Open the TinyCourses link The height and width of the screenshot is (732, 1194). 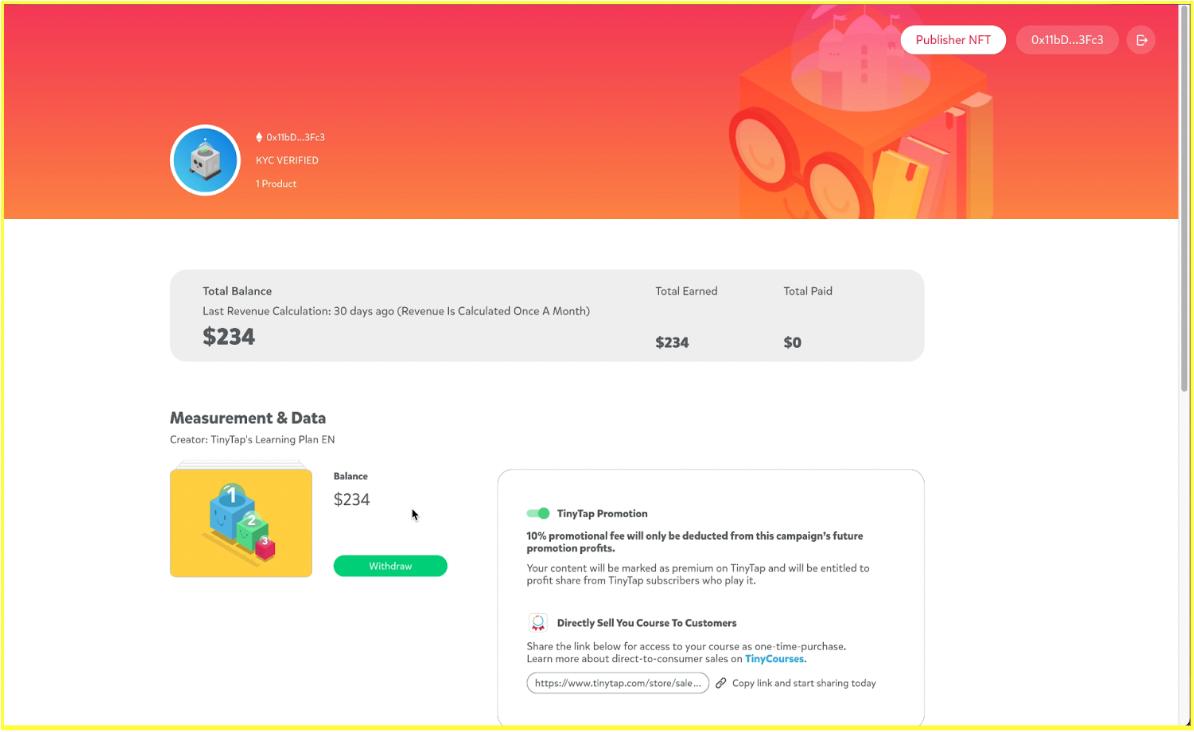[x=775, y=659]
